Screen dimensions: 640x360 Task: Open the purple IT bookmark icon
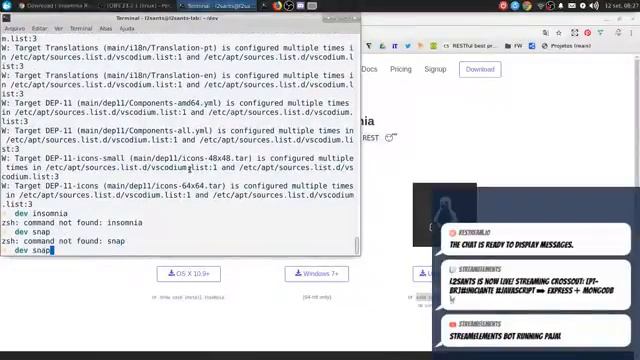[x=395, y=46]
